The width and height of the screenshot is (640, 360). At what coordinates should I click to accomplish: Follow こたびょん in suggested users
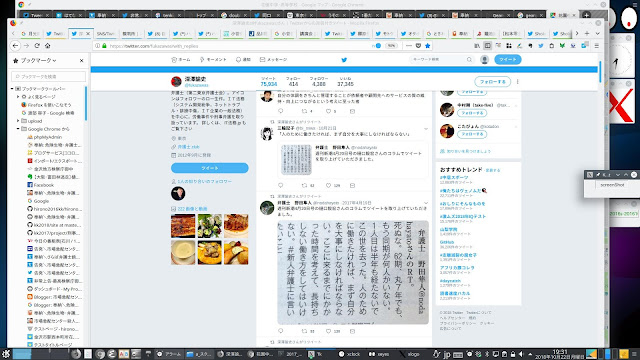(472, 134)
